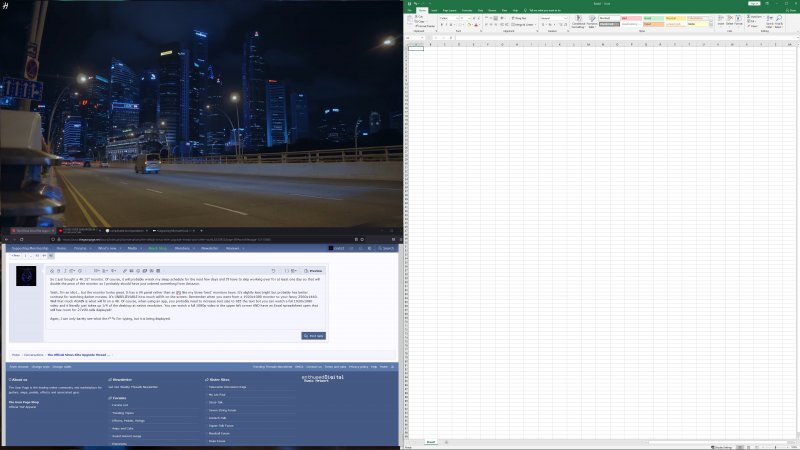
Task: Click Format as Table in Excel ribbon
Action: (x=592, y=21)
